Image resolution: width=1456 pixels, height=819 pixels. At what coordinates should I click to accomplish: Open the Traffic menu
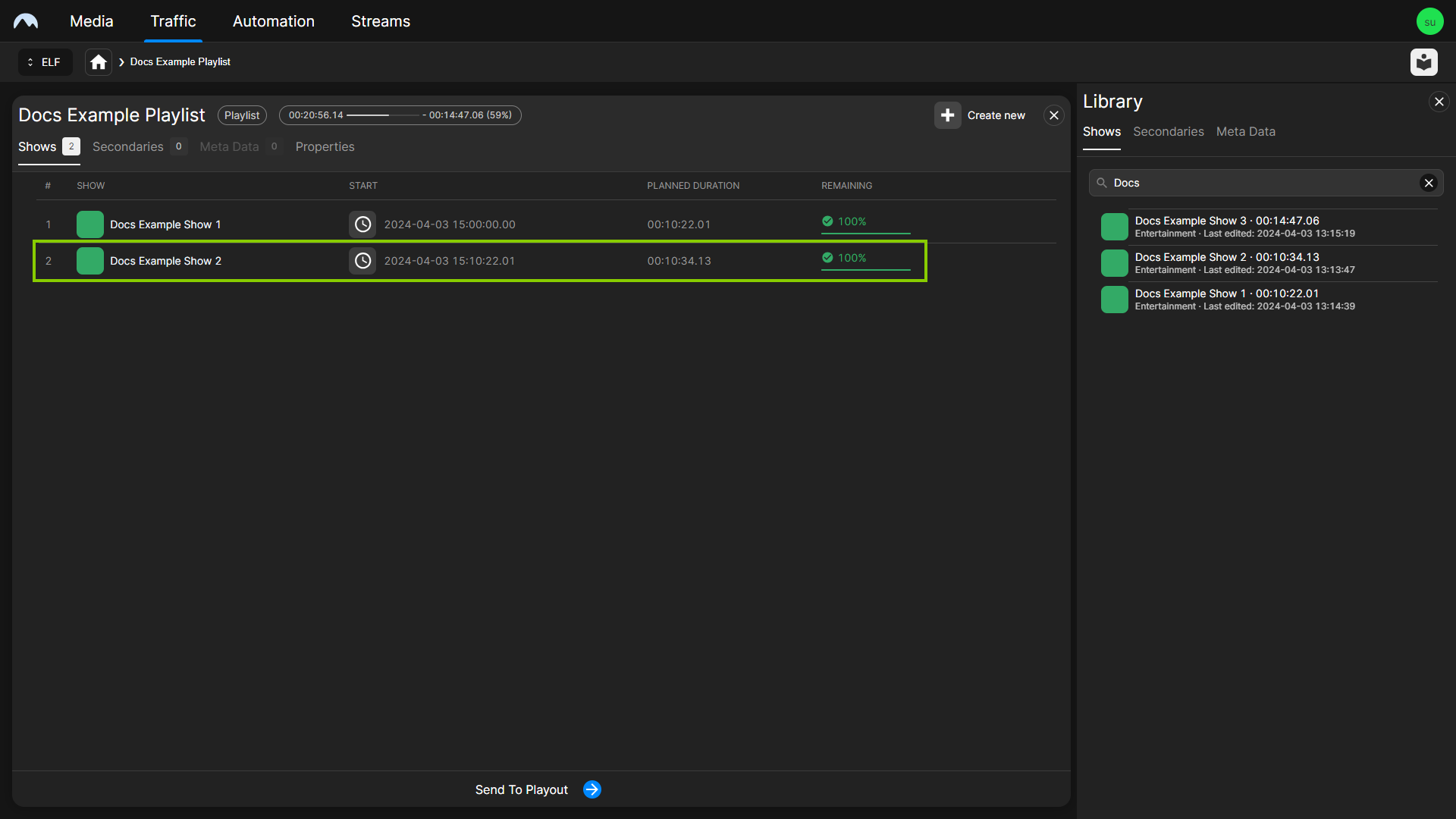[x=173, y=21]
